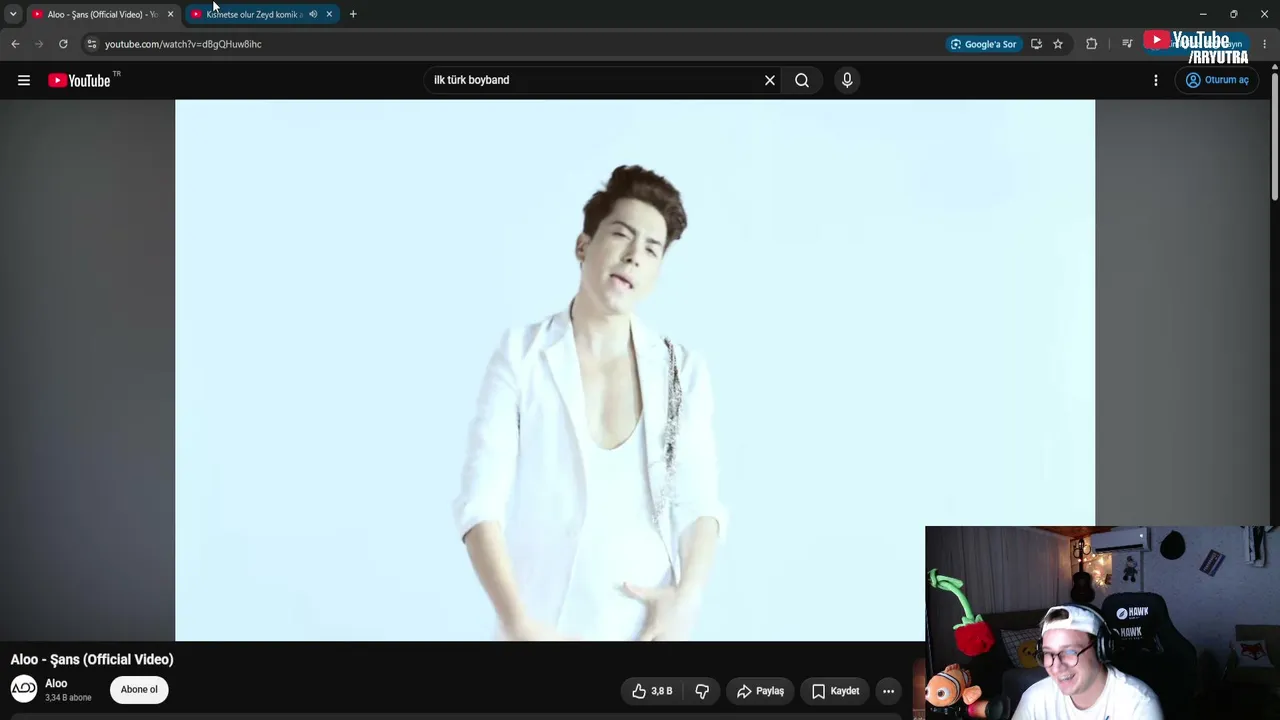1280x720 pixels.
Task: Pause the Aloo video by clicking player
Action: (x=635, y=370)
